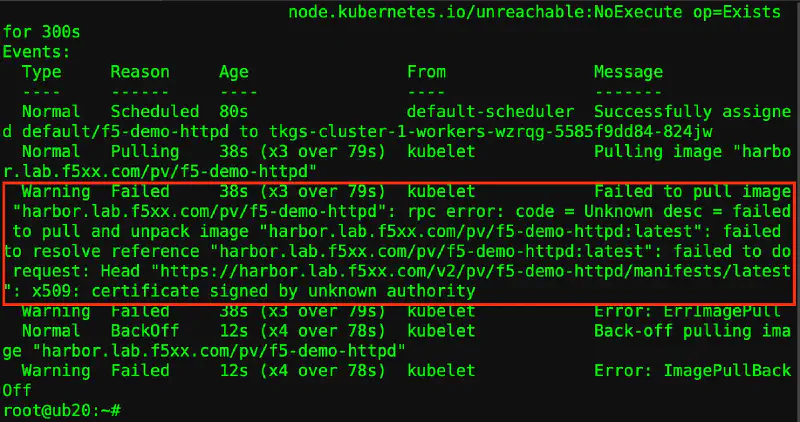Image resolution: width=800 pixels, height=422 pixels.
Task: Click the Reason column header
Action: (x=139, y=71)
